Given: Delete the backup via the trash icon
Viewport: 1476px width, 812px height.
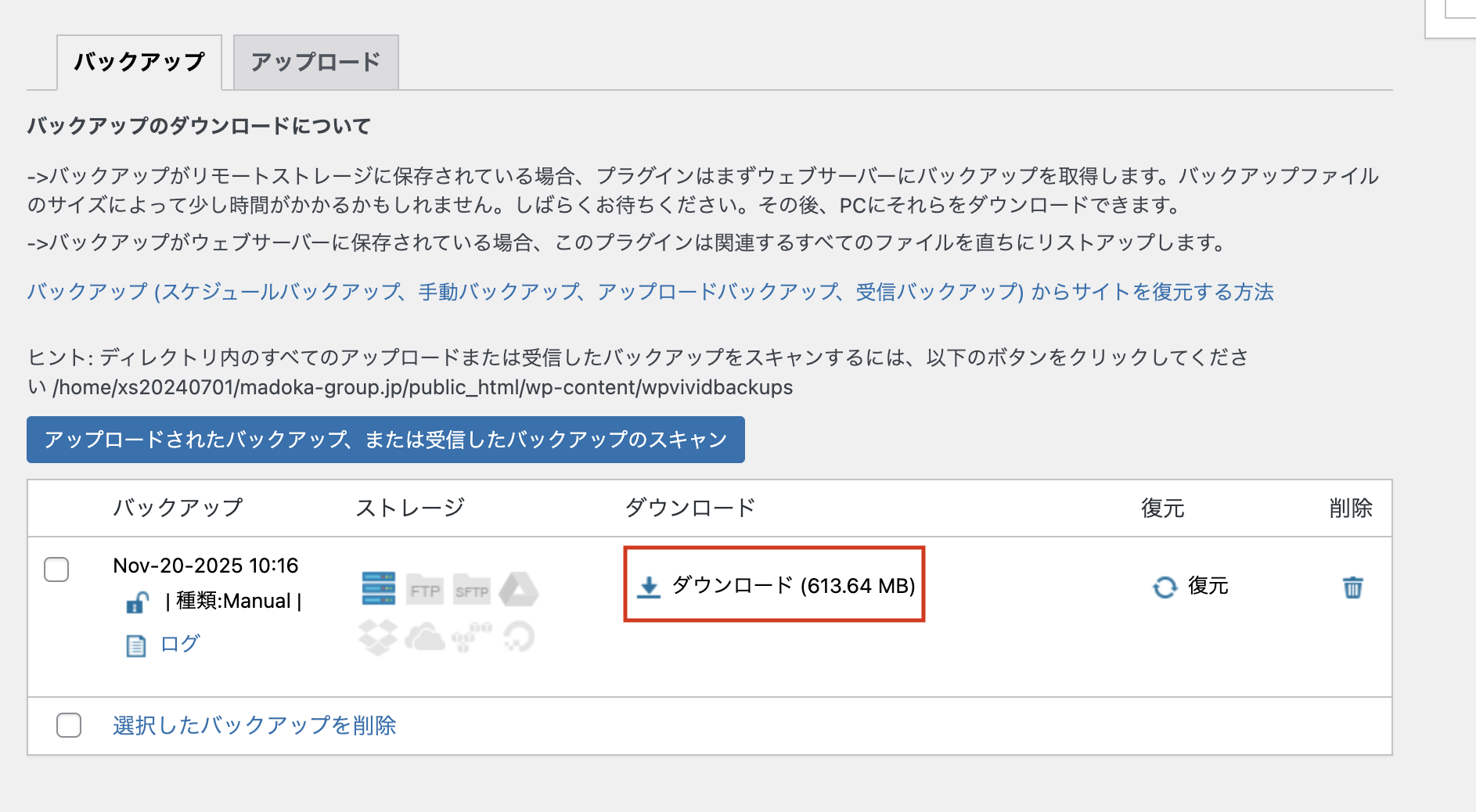Looking at the screenshot, I should pos(1353,587).
